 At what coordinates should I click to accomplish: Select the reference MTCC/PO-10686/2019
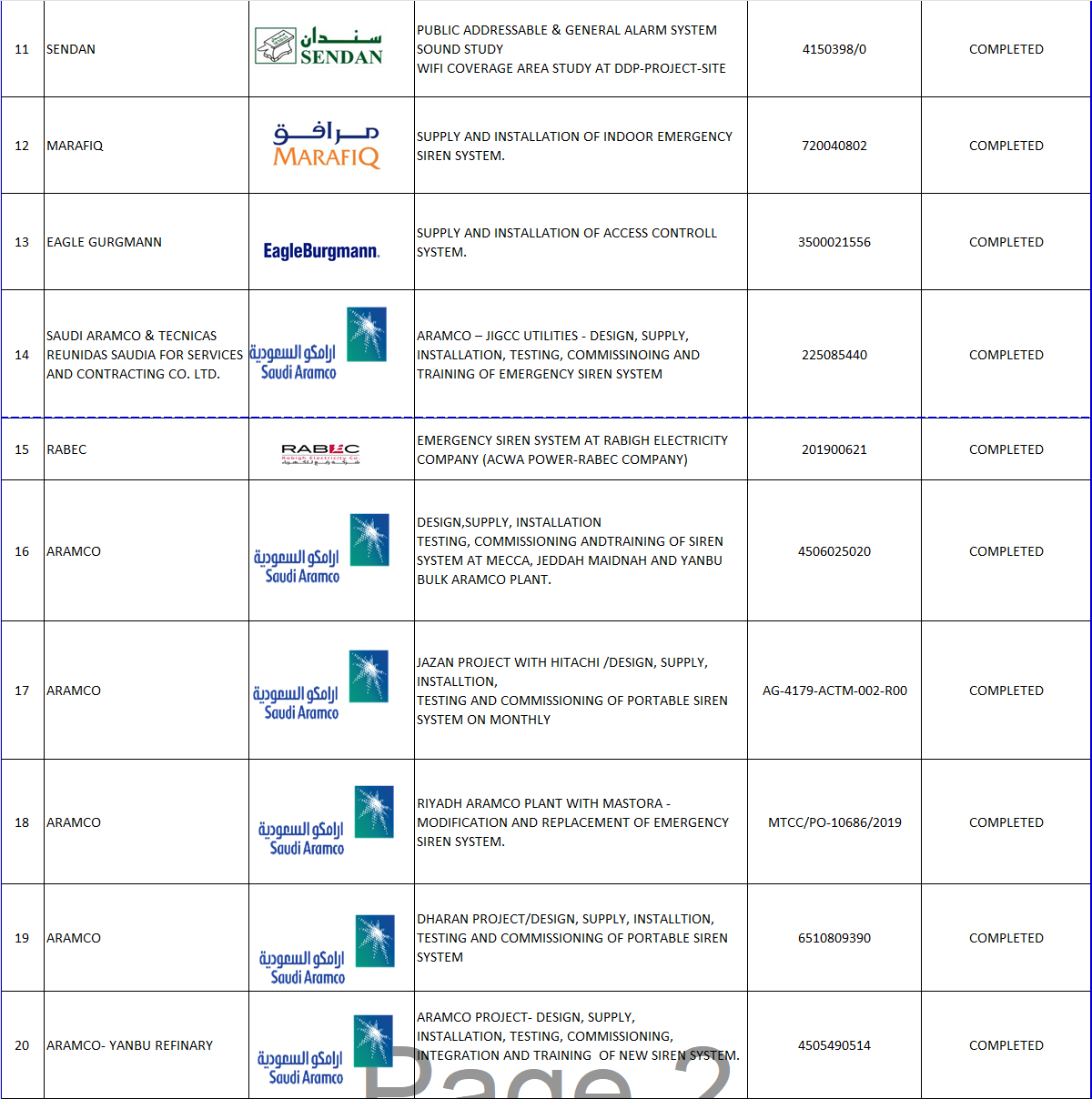[834, 822]
